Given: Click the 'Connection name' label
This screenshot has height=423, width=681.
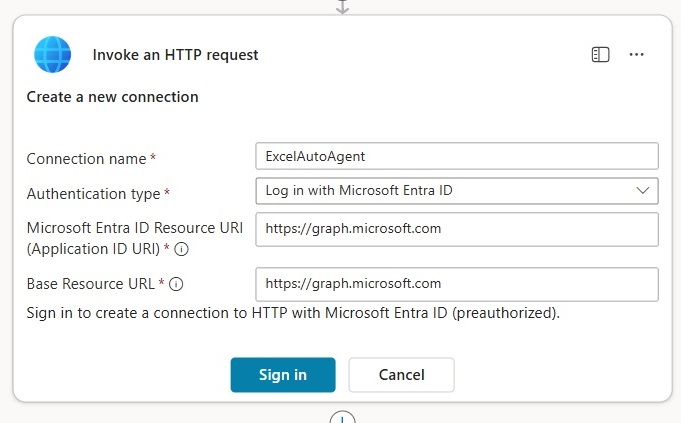Looking at the screenshot, I should 87,159.
